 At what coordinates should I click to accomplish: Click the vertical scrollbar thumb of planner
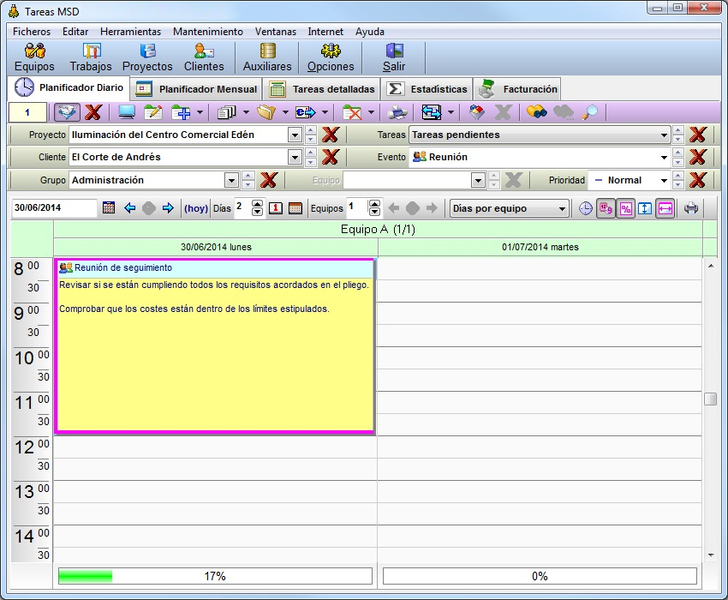click(710, 399)
